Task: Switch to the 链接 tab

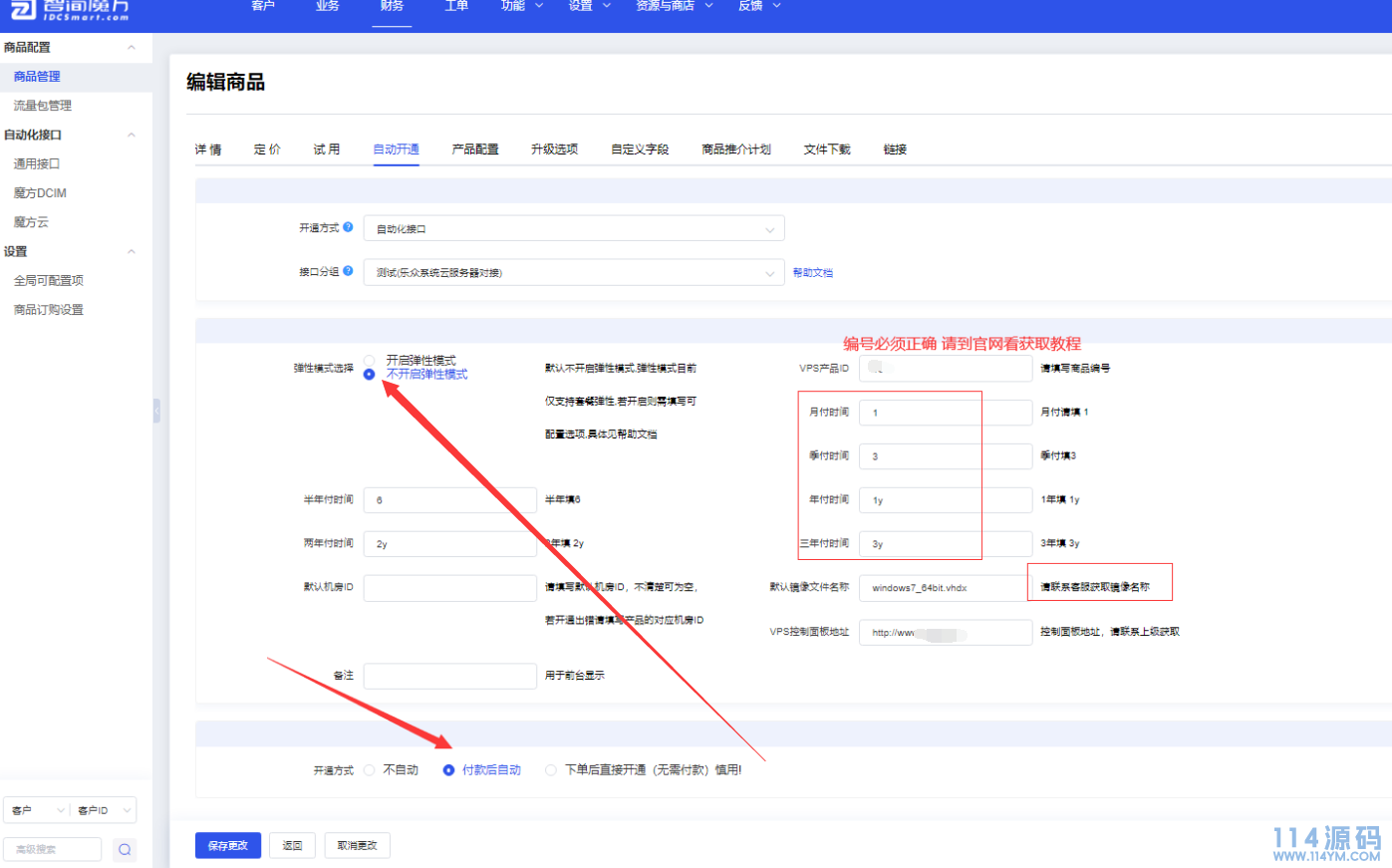Action: (x=895, y=149)
